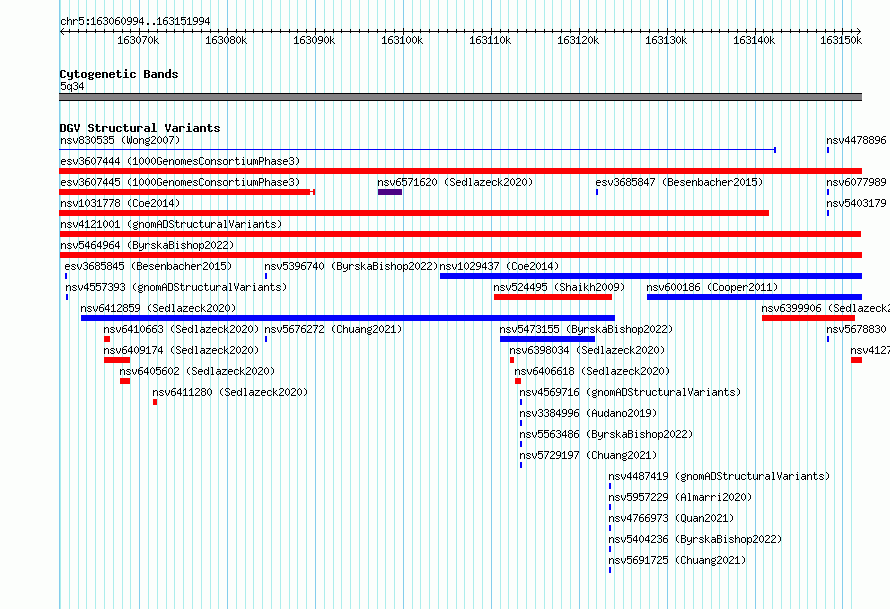Click nsv4121001 (gnomADStructuralVariants) label
The image size is (890, 609).
pyautogui.click(x=171, y=224)
